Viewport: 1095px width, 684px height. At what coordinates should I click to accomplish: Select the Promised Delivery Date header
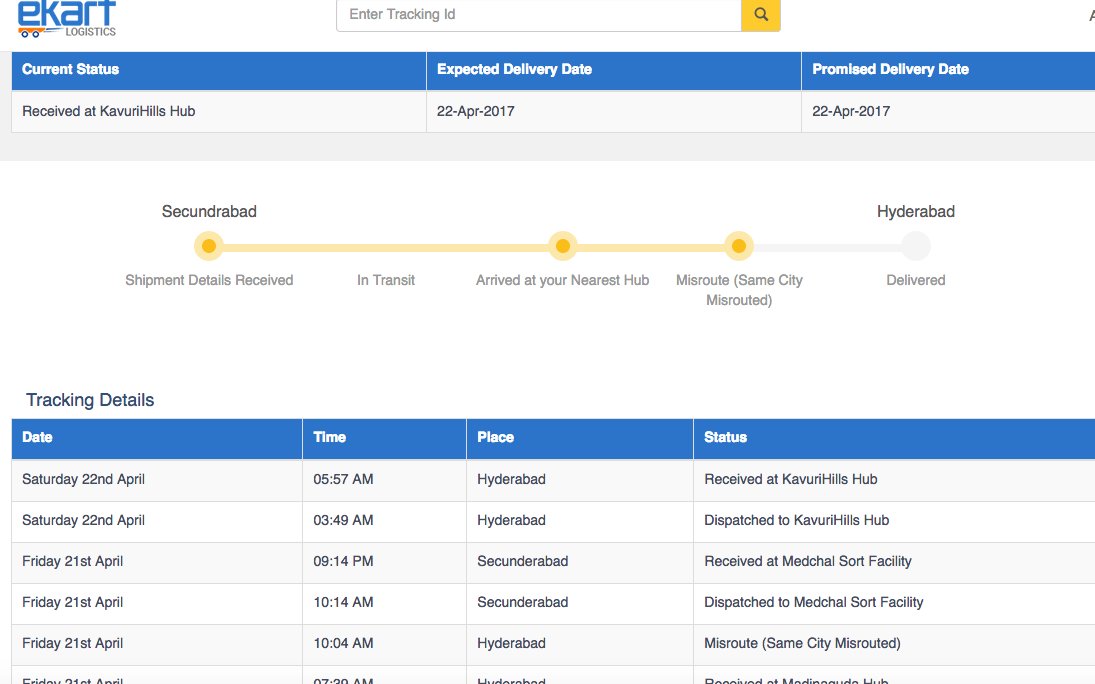click(948, 70)
